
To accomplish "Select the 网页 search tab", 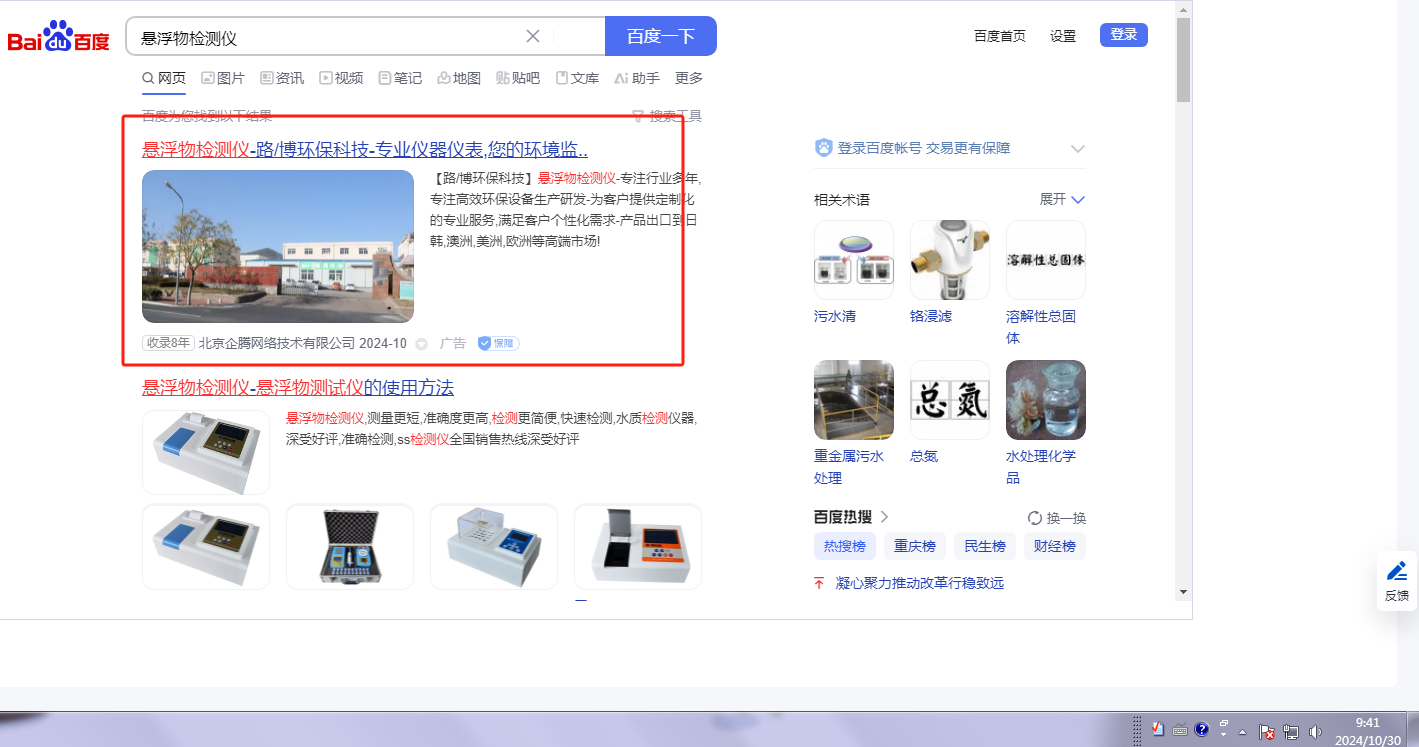I will 164,78.
